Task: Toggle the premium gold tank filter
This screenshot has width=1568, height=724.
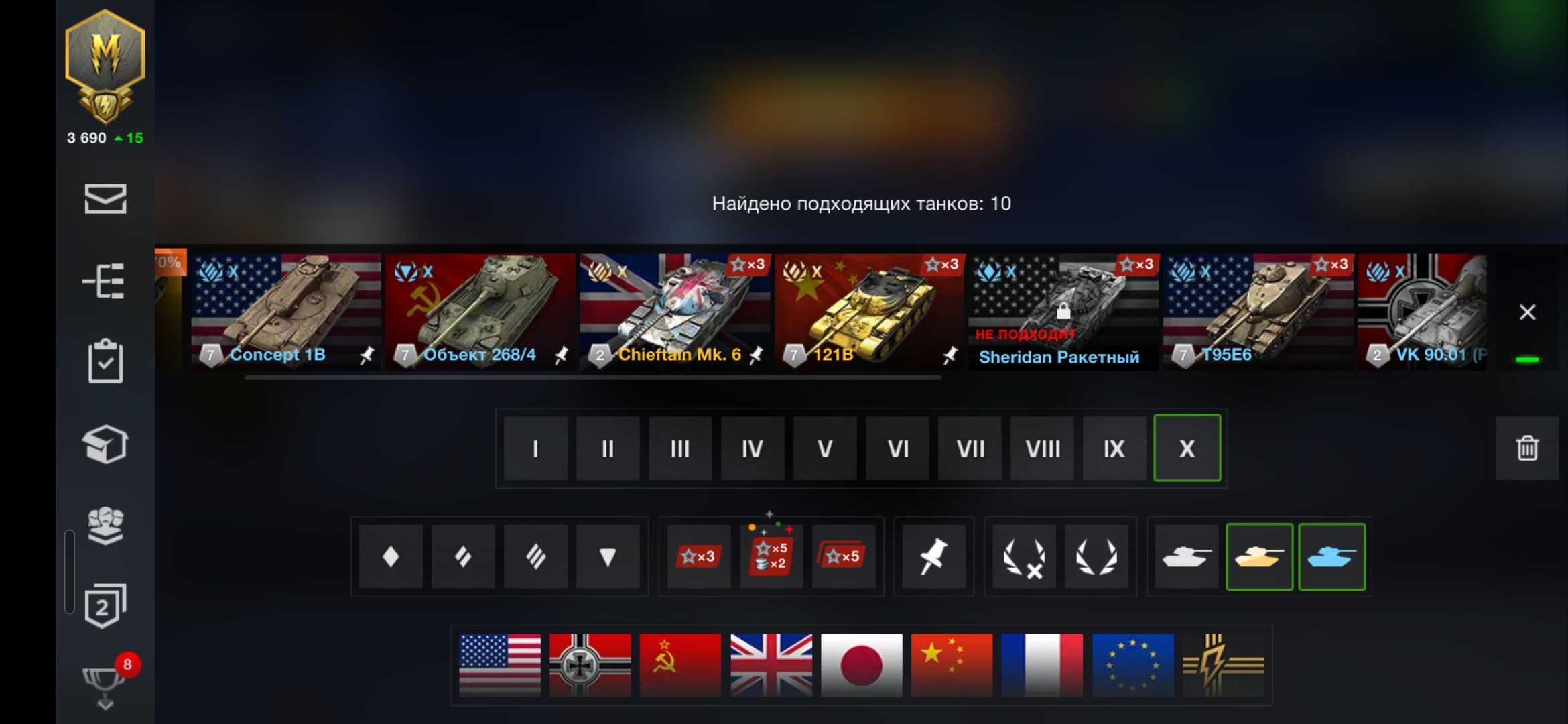Action: [x=1259, y=556]
